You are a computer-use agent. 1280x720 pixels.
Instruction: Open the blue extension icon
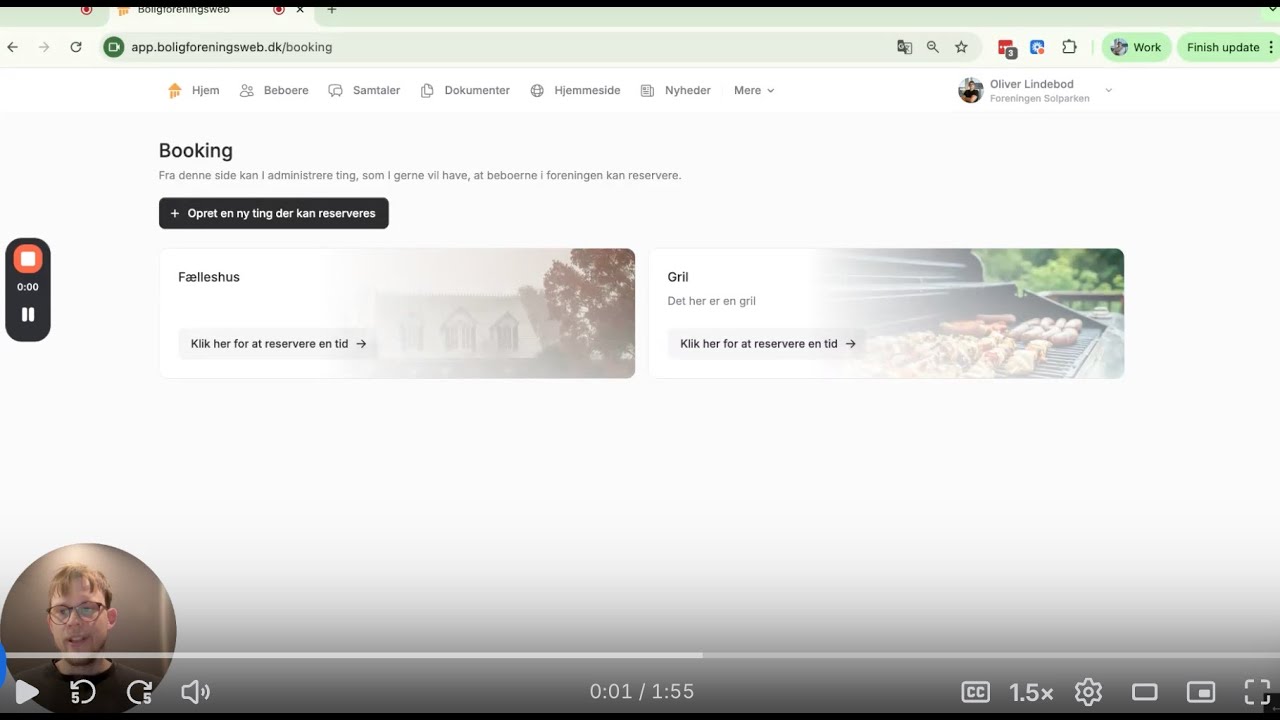tap(1037, 47)
